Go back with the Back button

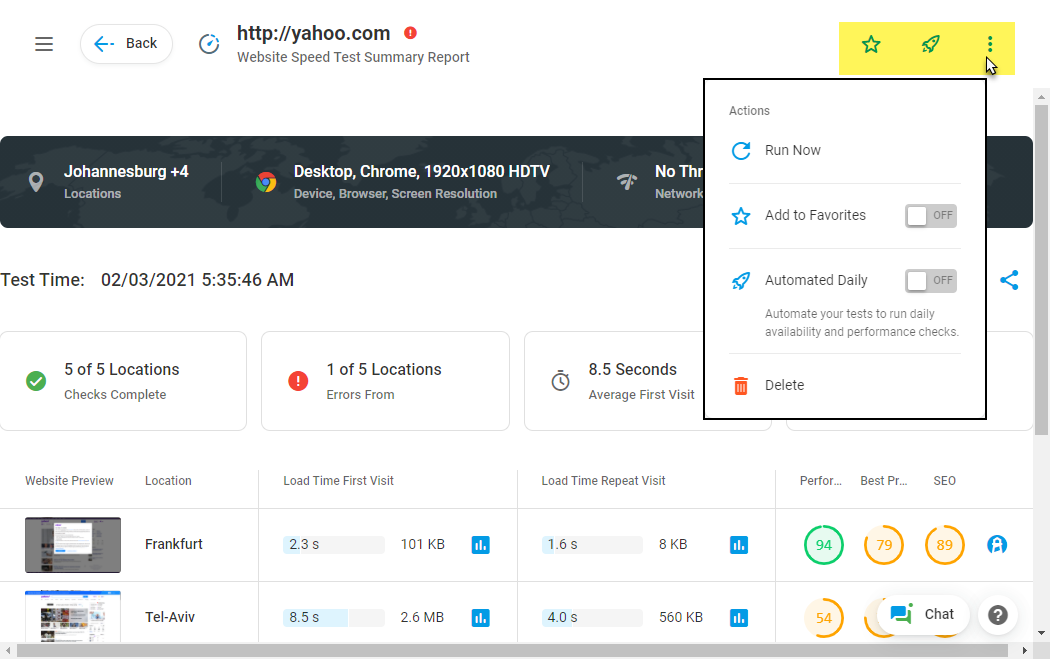(x=126, y=44)
